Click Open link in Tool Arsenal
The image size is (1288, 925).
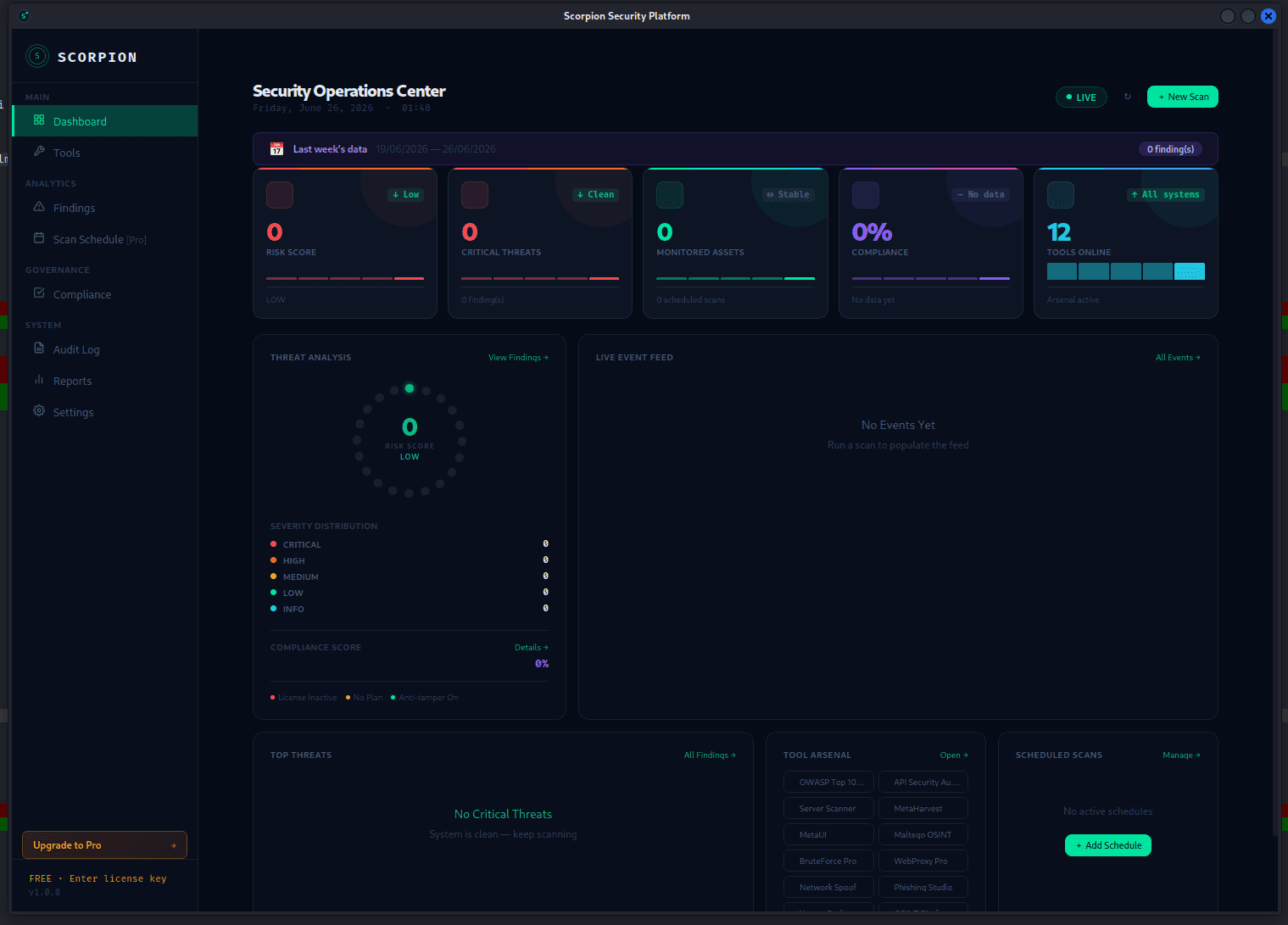pyautogui.click(x=954, y=755)
